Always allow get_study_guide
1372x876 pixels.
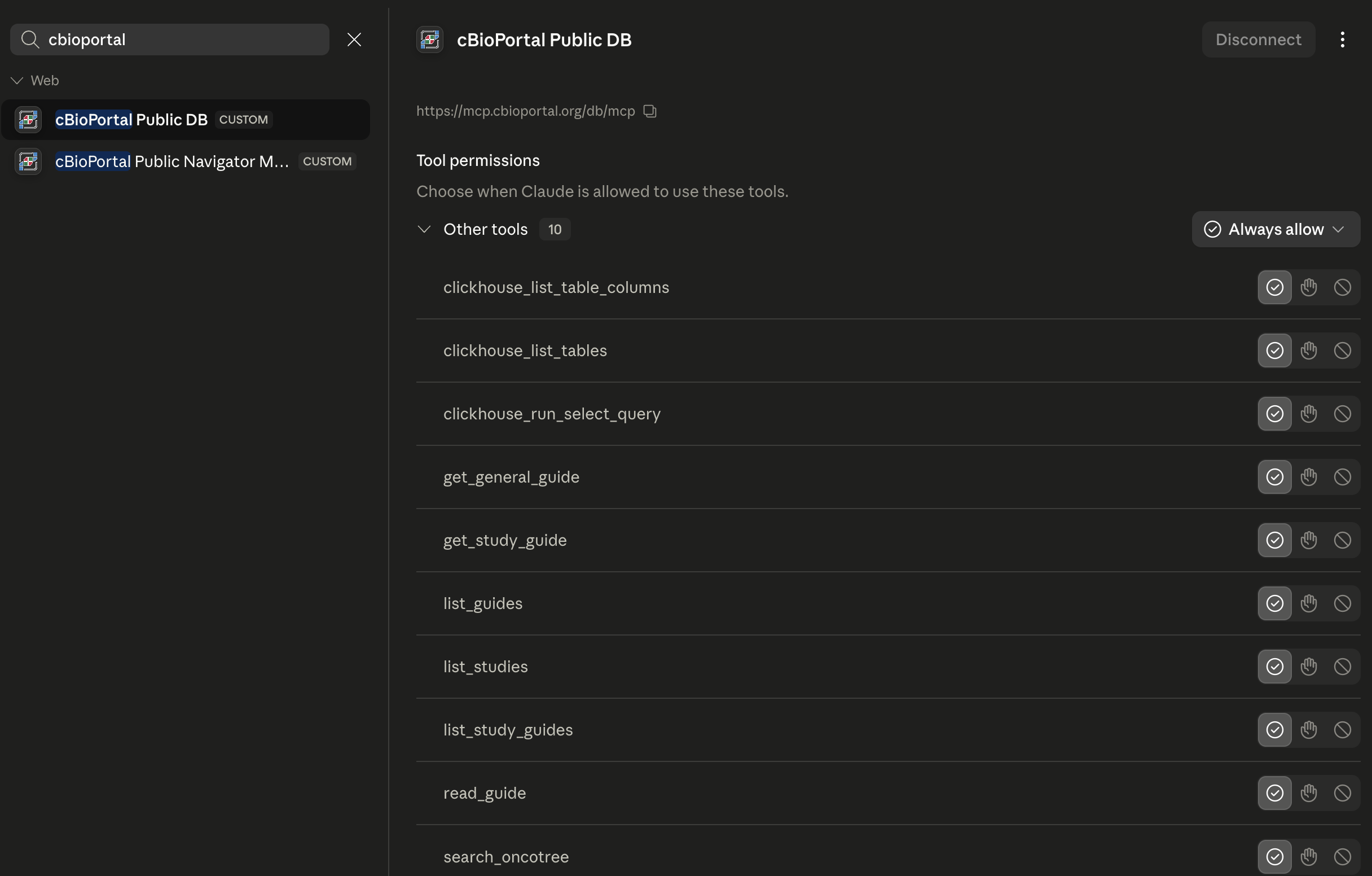[1274, 540]
